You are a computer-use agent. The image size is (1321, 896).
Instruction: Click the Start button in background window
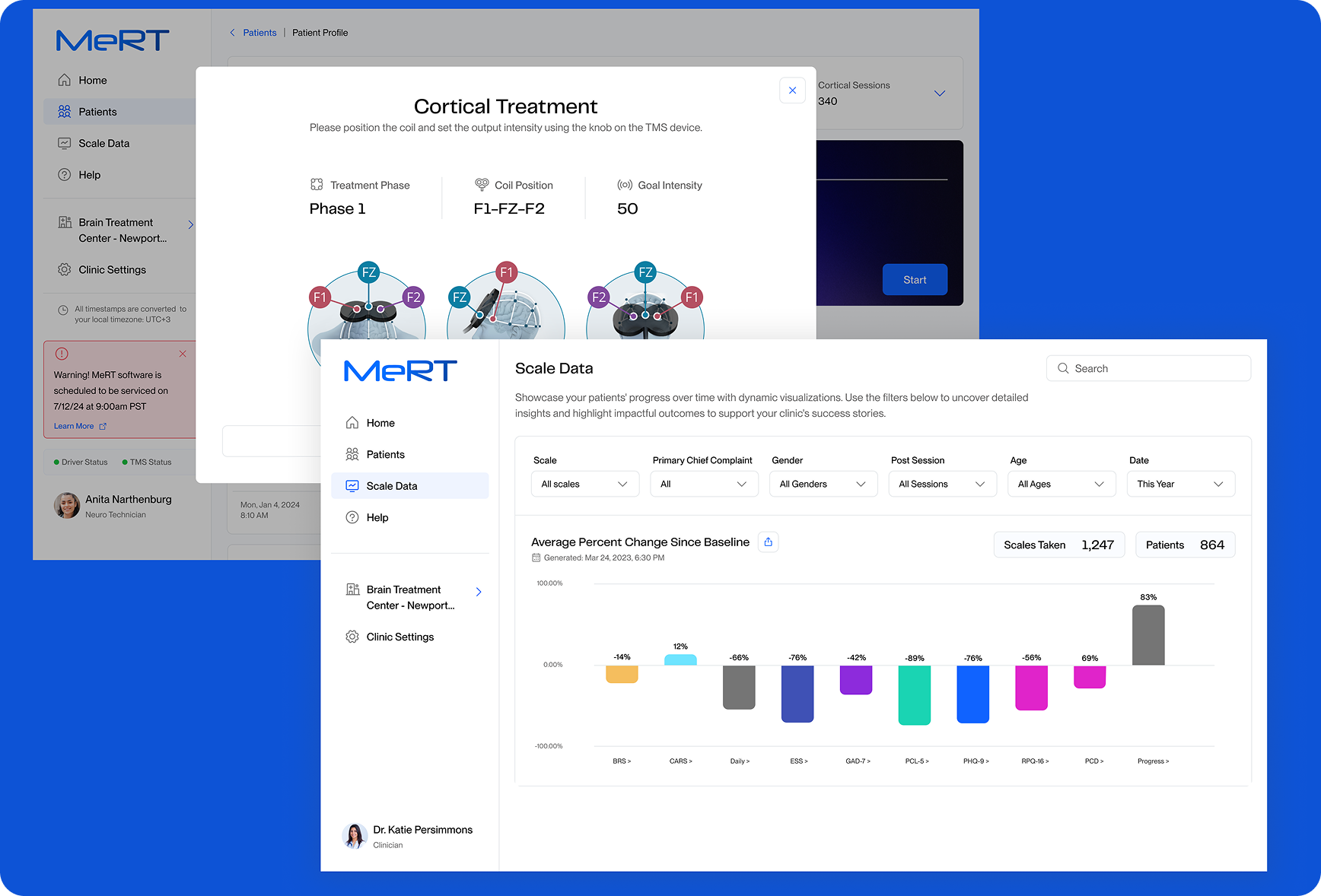915,280
